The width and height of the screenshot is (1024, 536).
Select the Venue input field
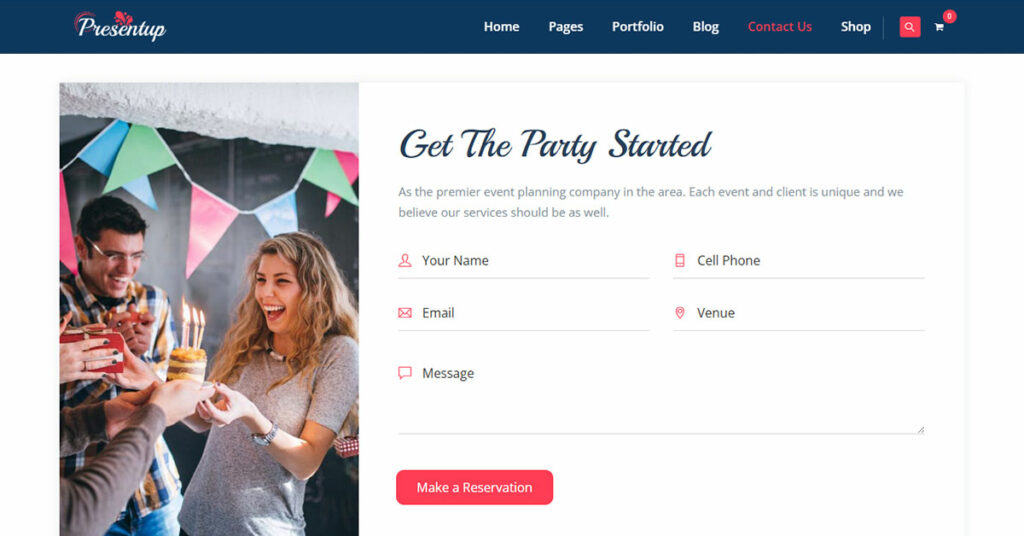(799, 313)
